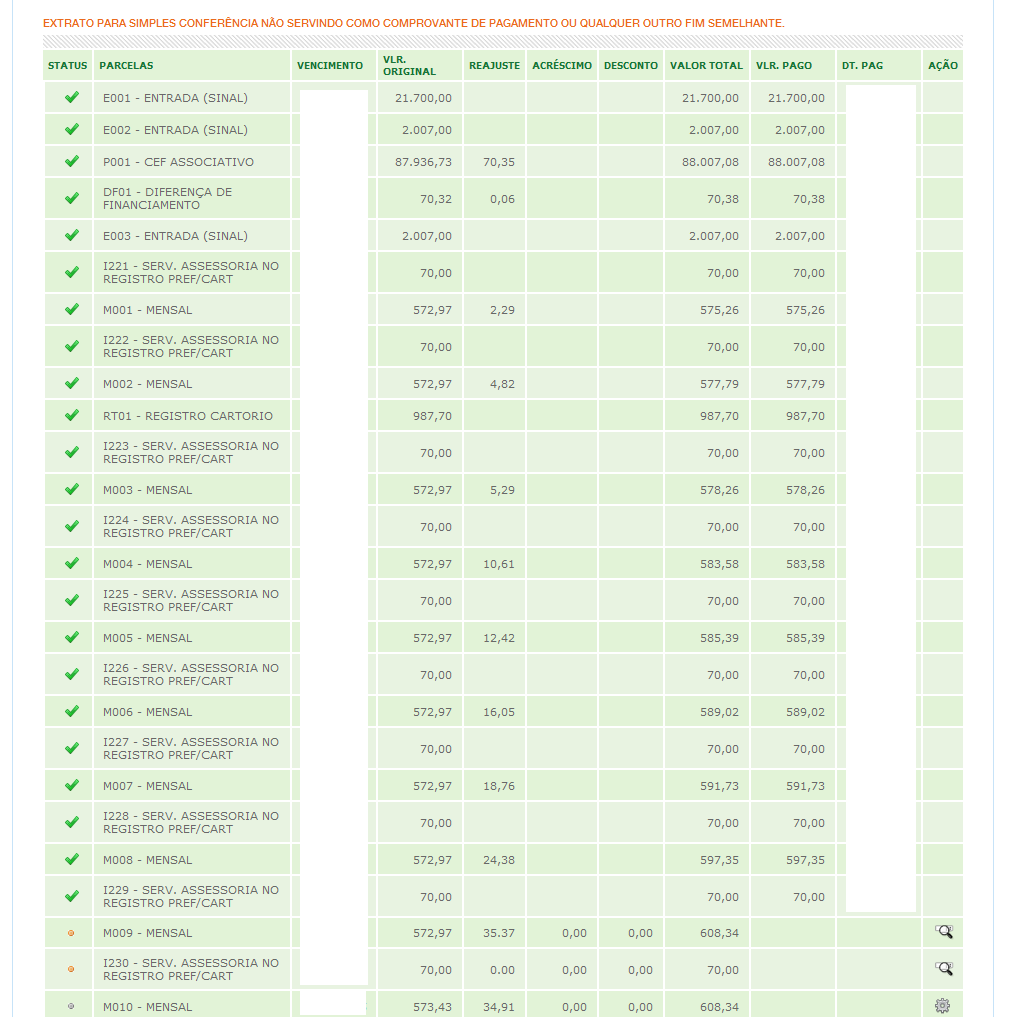Click reajuste value 34,91 for M010

tap(499, 1007)
